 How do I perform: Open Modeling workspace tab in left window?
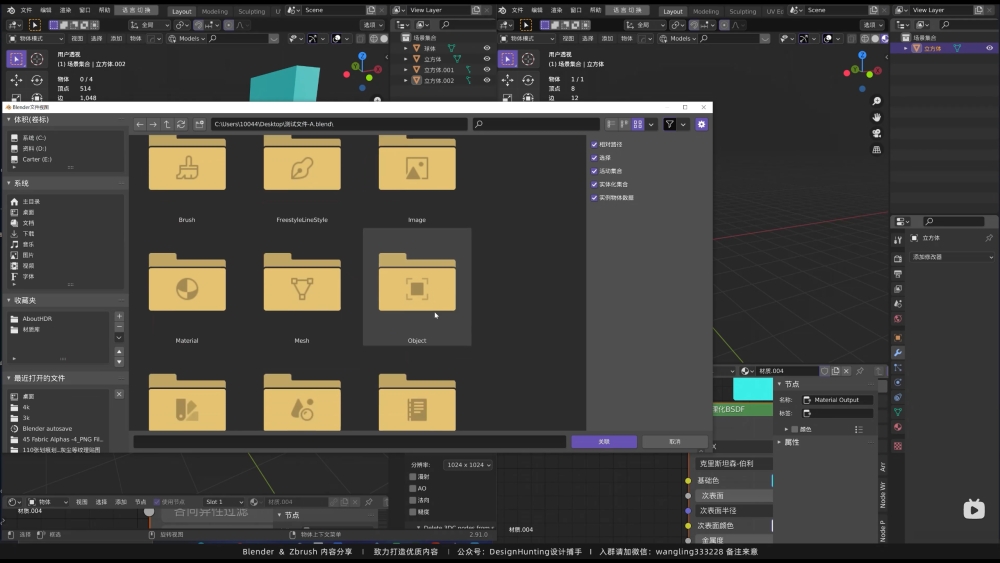click(x=214, y=11)
